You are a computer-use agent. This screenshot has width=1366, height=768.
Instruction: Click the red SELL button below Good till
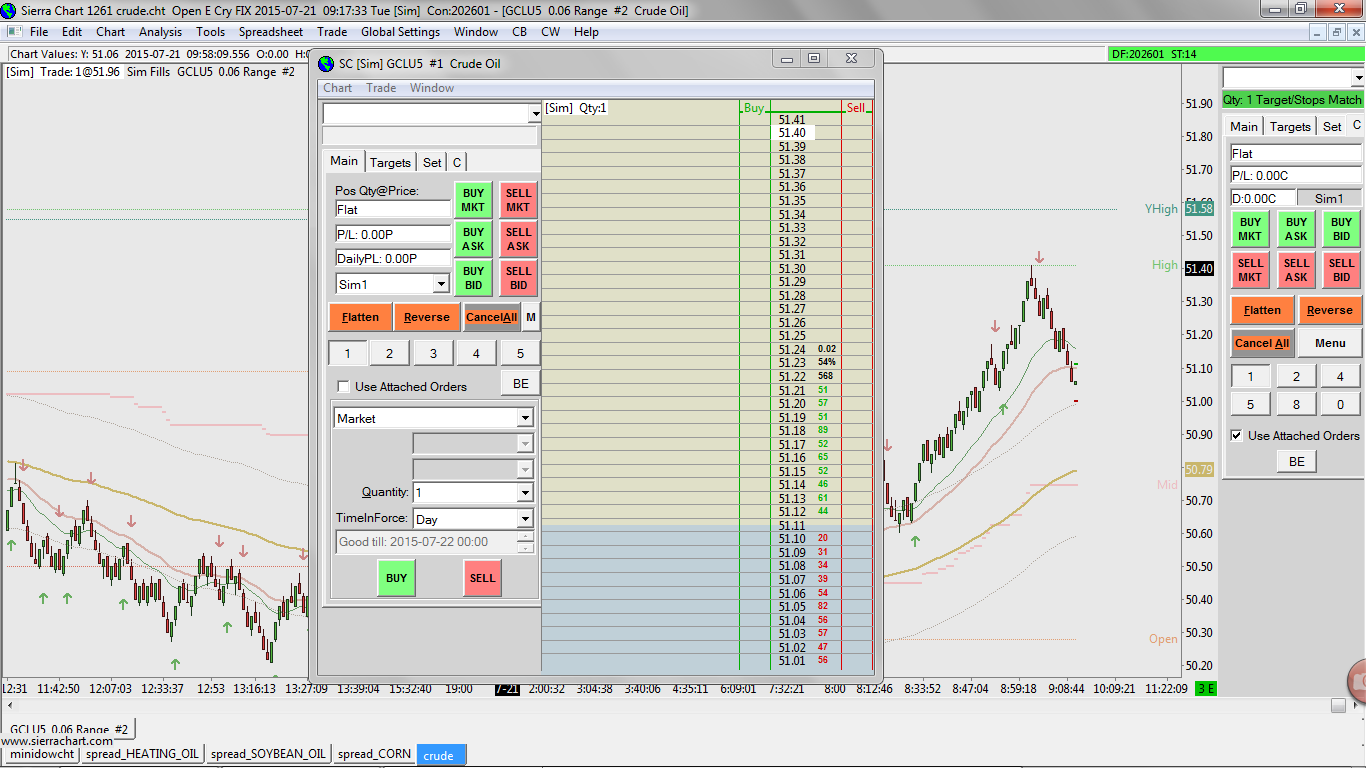pyautogui.click(x=483, y=578)
